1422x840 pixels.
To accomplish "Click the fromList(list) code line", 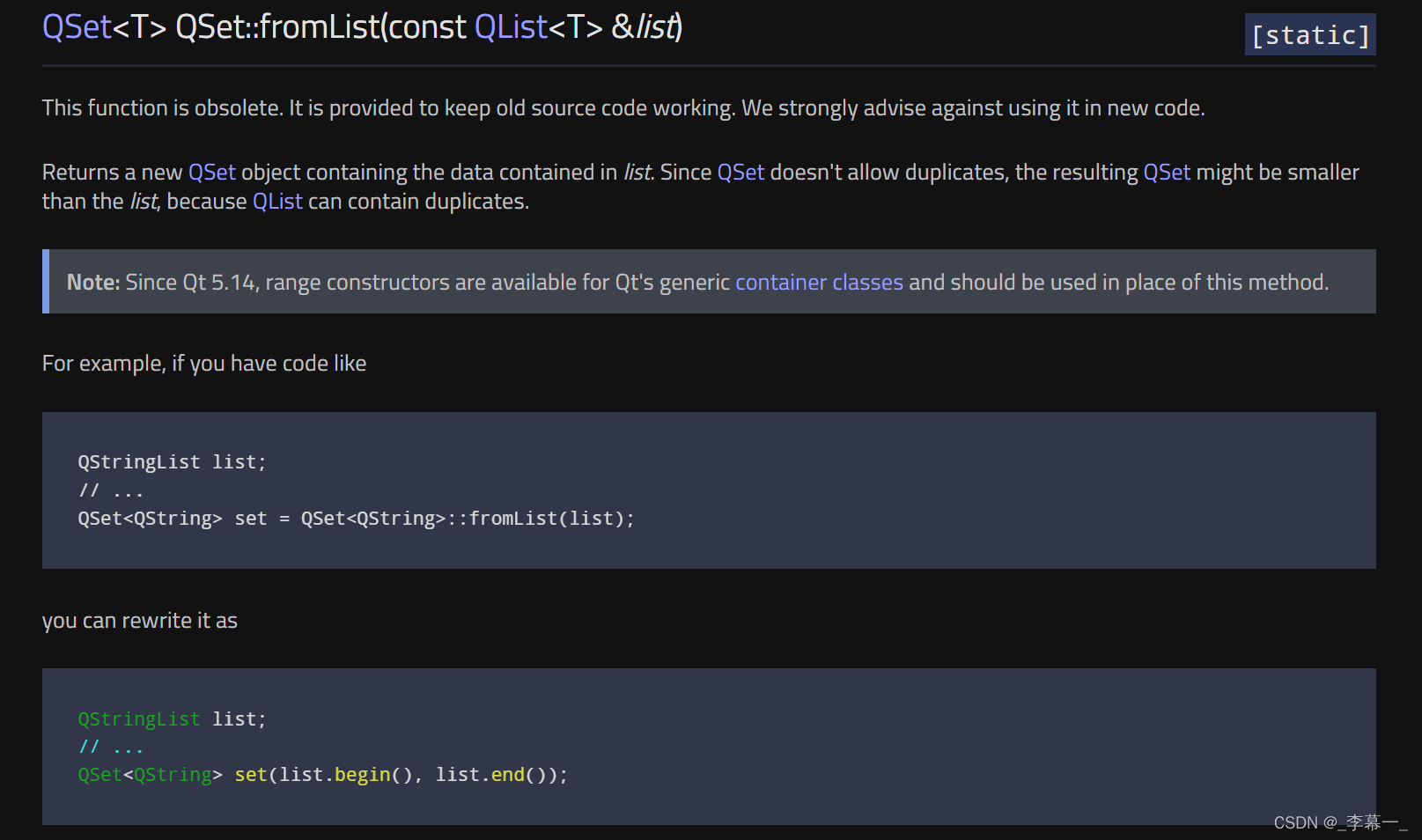I will point(356,519).
